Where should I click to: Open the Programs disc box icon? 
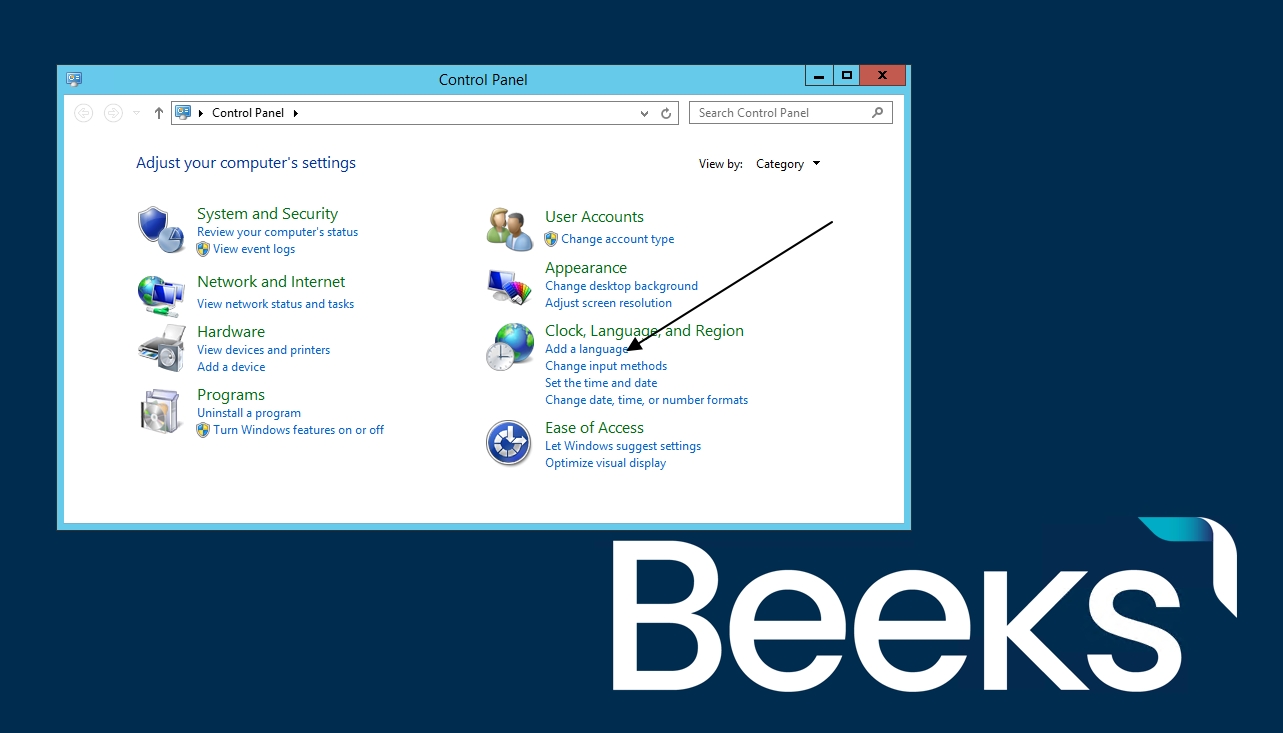[x=161, y=411]
